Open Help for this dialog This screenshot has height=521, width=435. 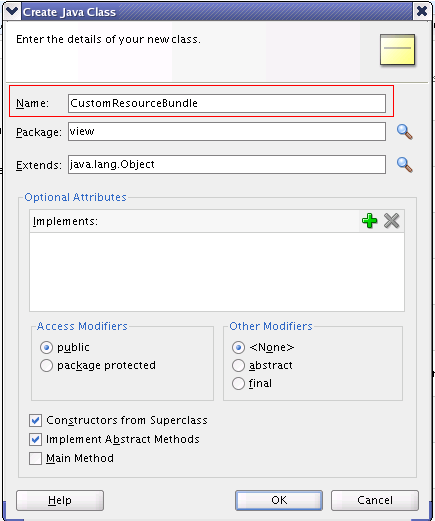click(60, 500)
